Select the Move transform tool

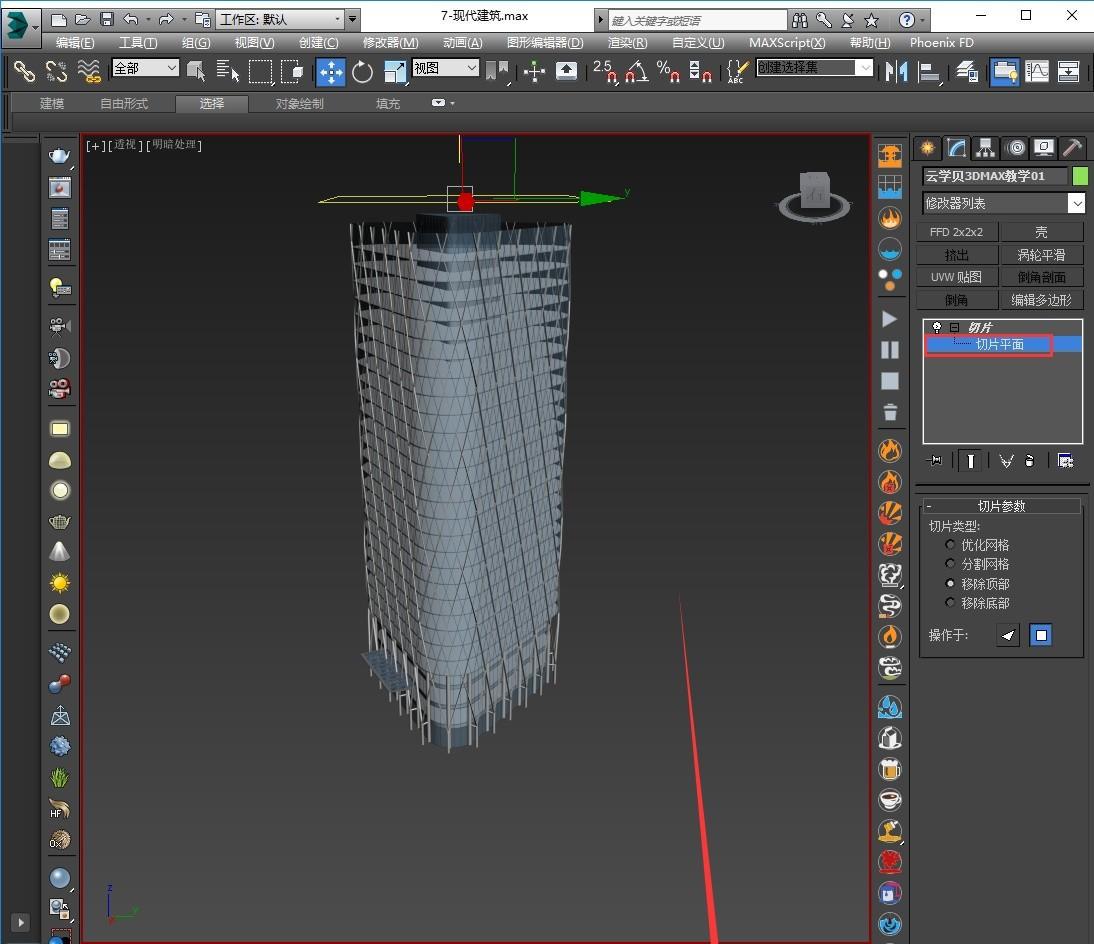pyautogui.click(x=330, y=71)
